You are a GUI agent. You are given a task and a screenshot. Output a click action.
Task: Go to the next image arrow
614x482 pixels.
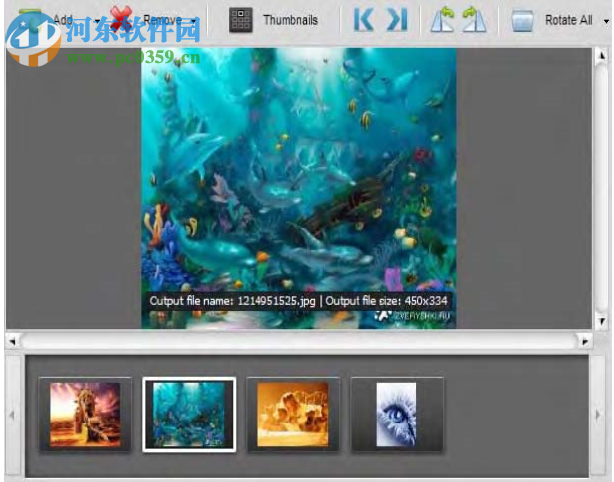click(397, 20)
